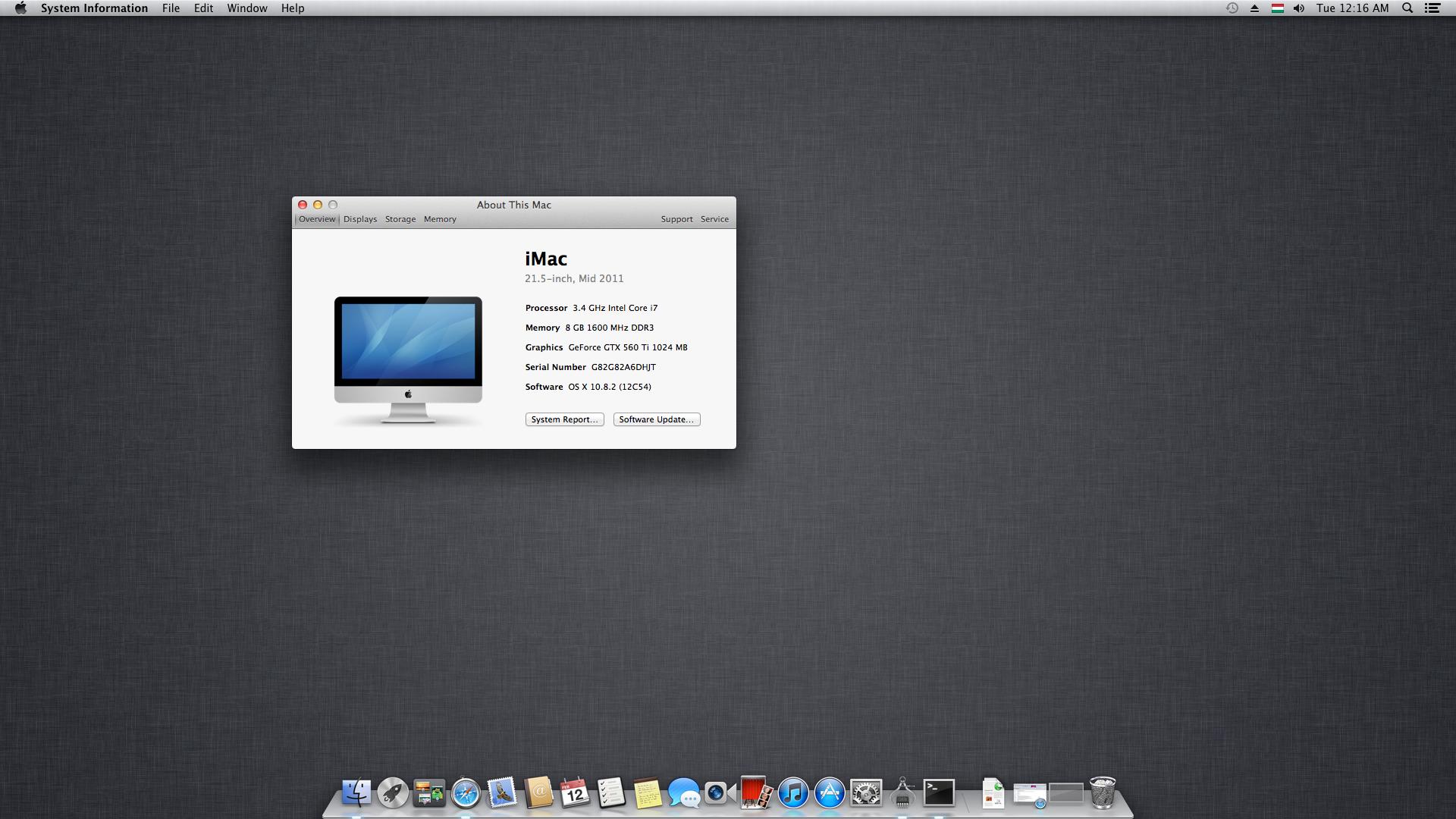The height and width of the screenshot is (819, 1456).
Task: Restore minimized Safari window in dock
Action: [1030, 795]
